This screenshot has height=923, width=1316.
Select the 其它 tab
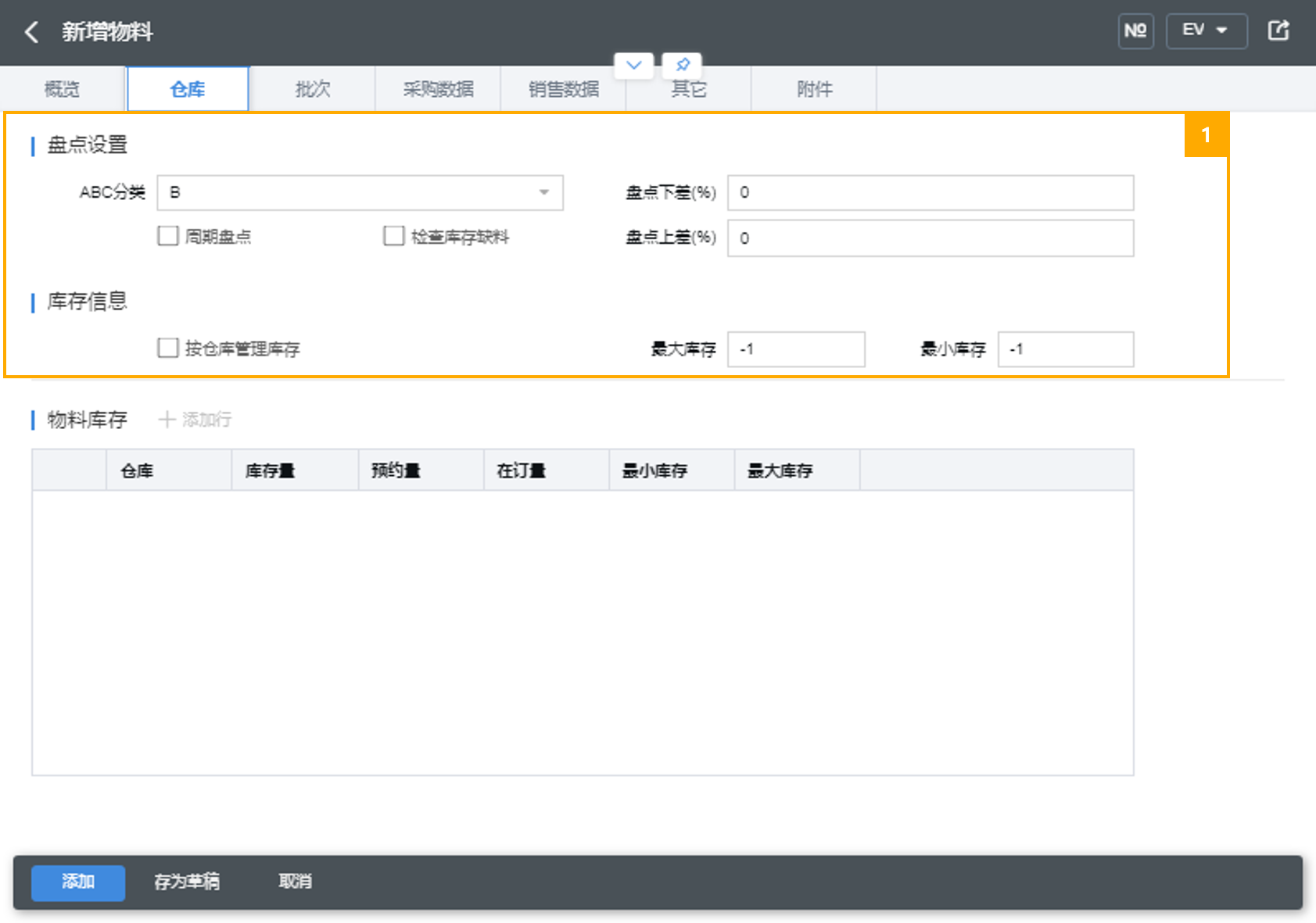pos(689,89)
